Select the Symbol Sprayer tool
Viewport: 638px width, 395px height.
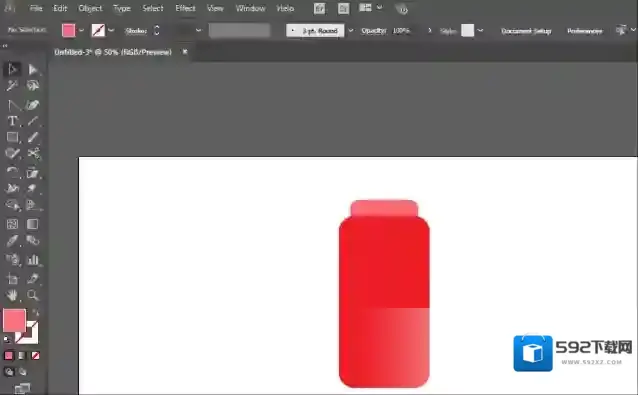click(x=12, y=260)
